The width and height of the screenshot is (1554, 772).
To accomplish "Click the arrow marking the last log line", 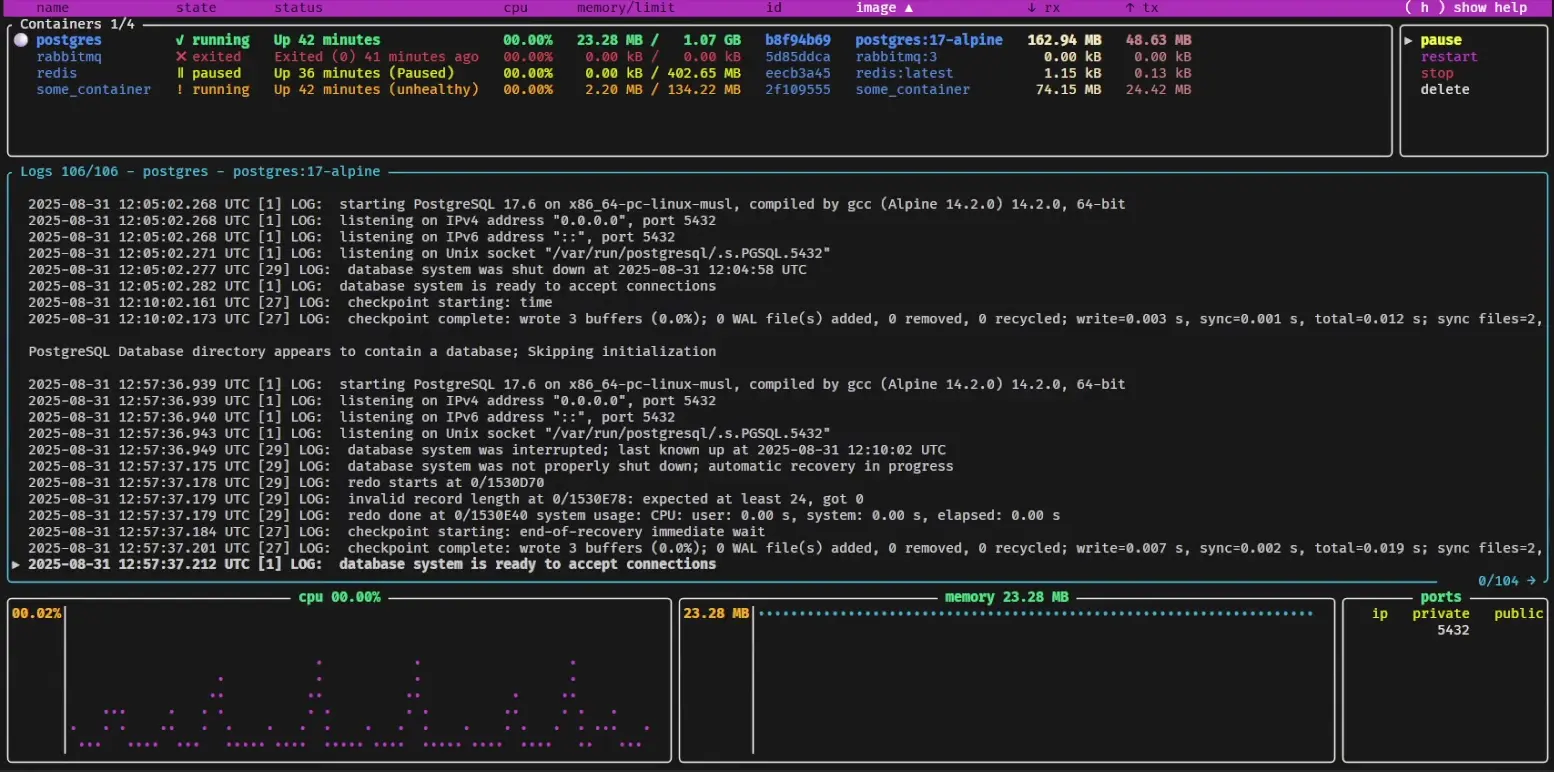I will [16, 564].
